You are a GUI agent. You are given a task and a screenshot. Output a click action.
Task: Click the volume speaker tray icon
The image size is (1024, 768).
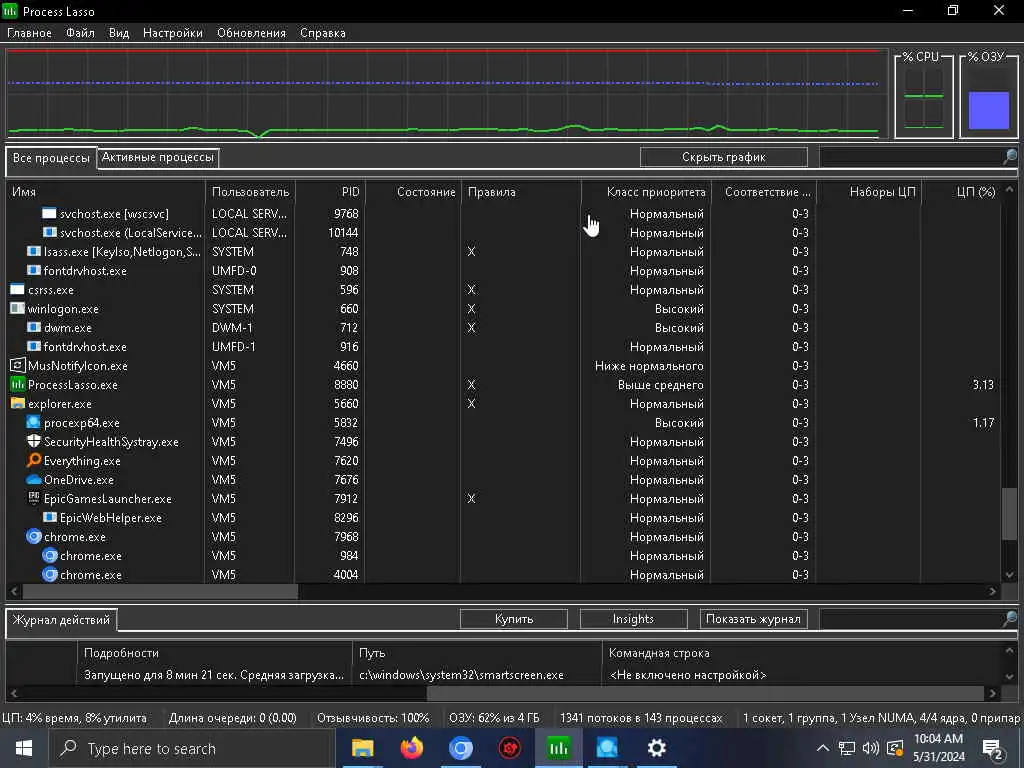(870, 748)
